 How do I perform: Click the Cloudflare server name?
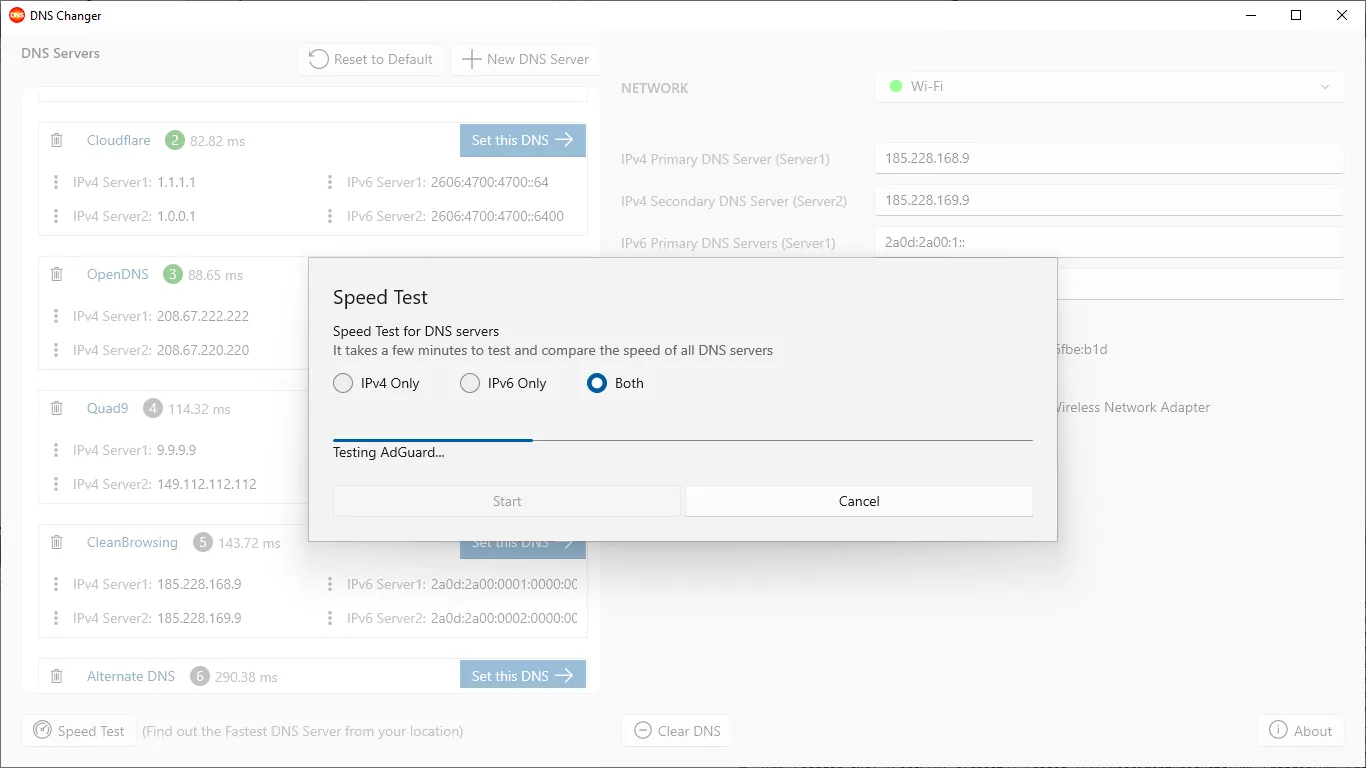119,140
